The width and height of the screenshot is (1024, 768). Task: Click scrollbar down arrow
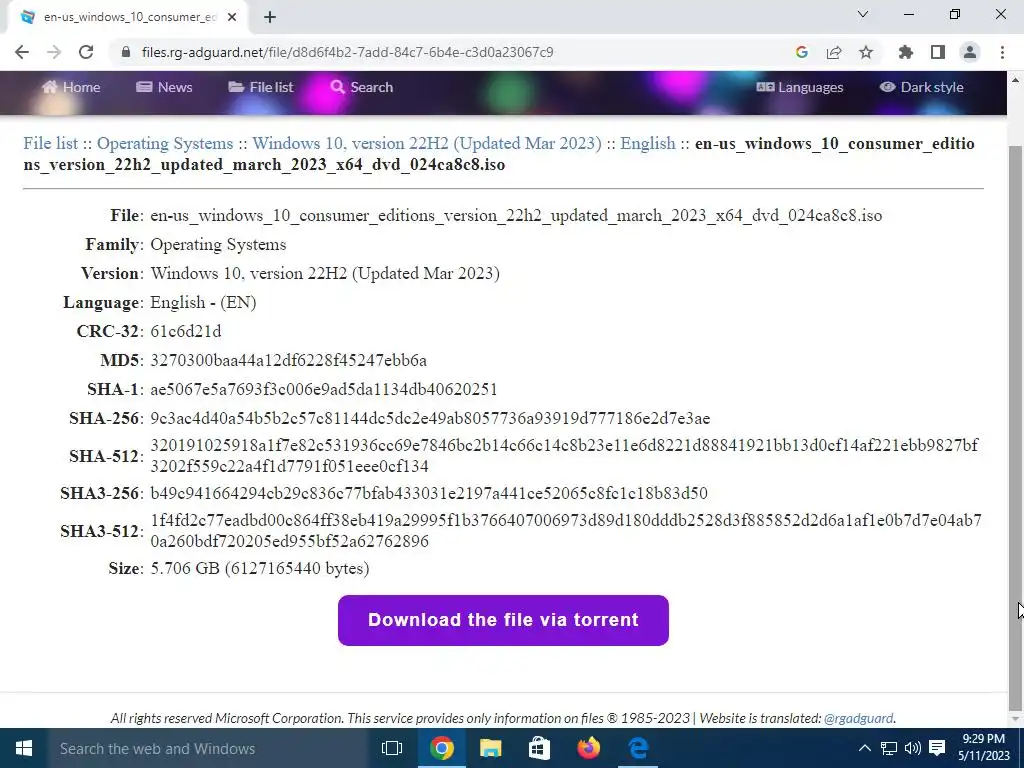[1016, 720]
